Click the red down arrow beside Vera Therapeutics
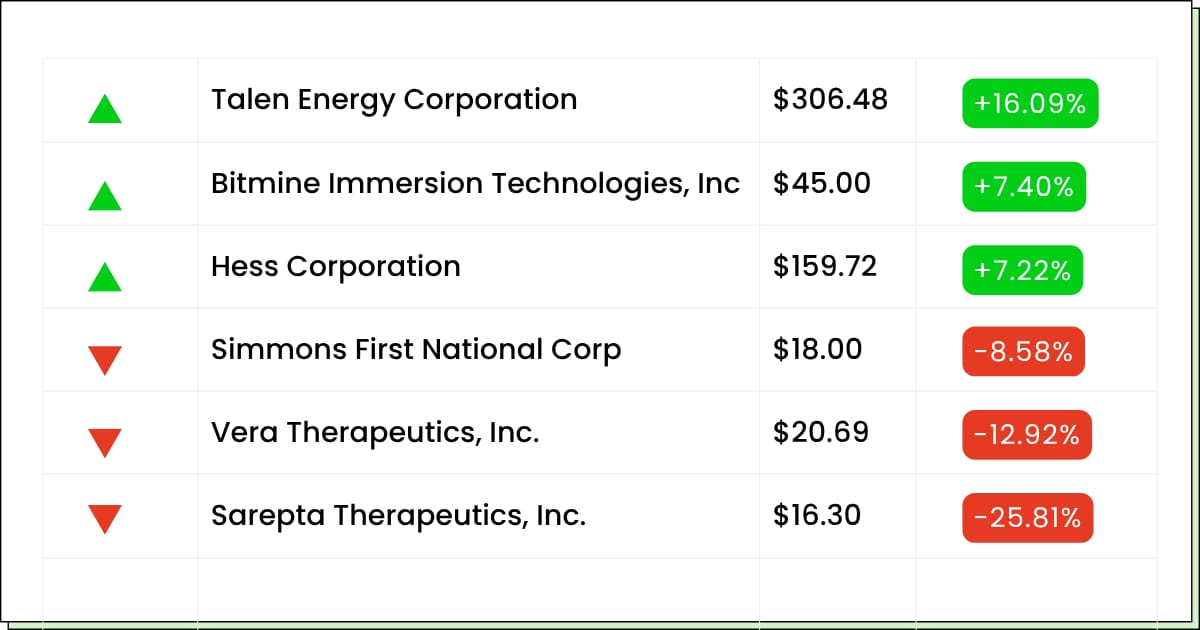This screenshot has width=1200, height=630. [104, 443]
